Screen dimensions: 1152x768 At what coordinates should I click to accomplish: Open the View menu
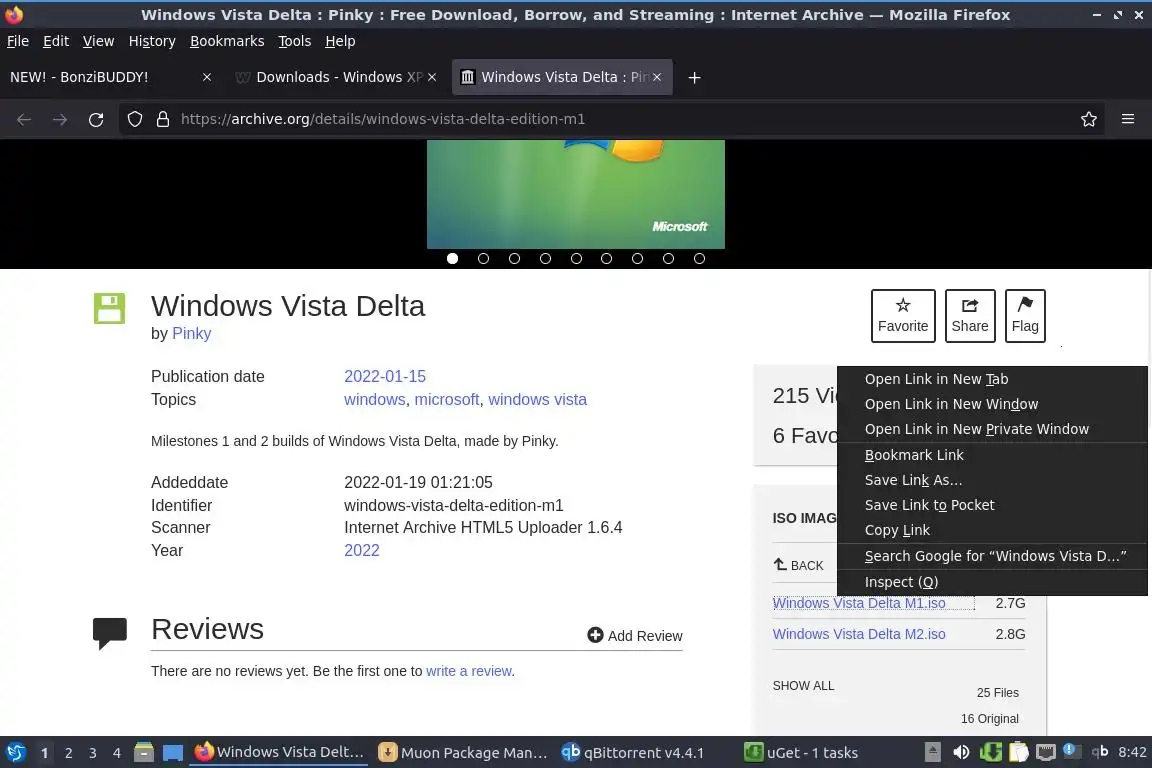click(98, 41)
